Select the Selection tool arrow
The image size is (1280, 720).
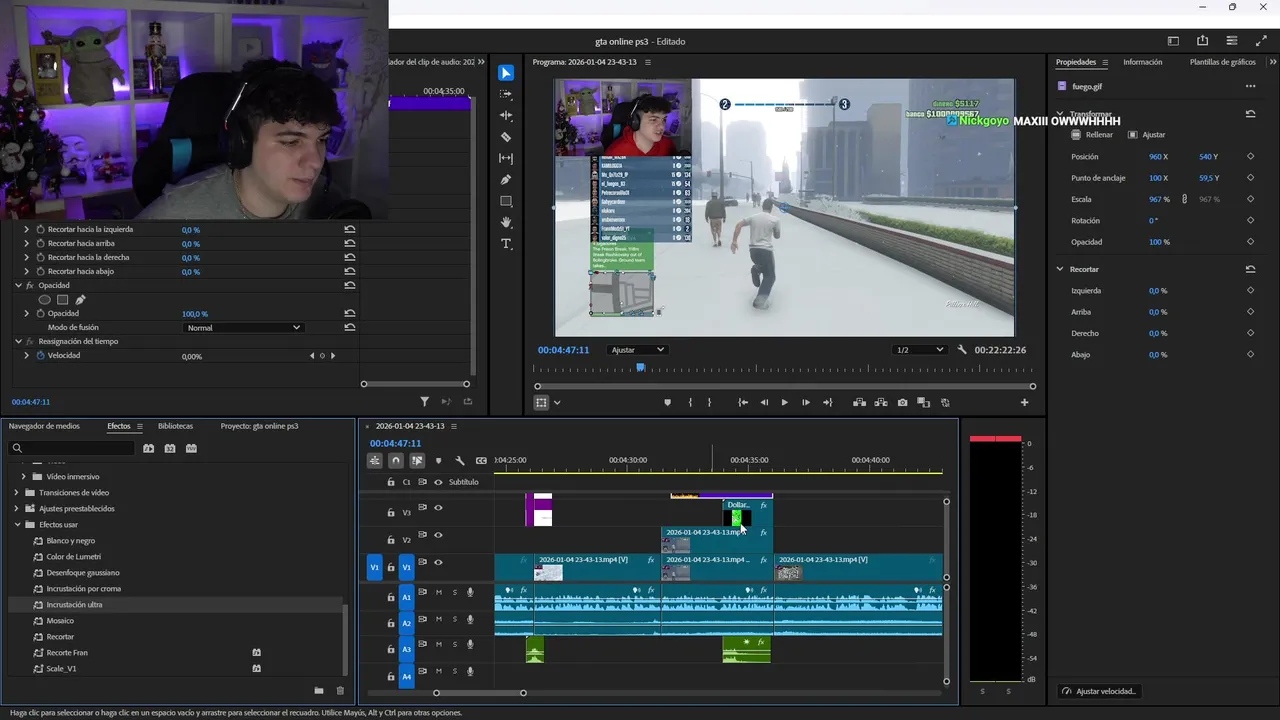click(x=506, y=73)
